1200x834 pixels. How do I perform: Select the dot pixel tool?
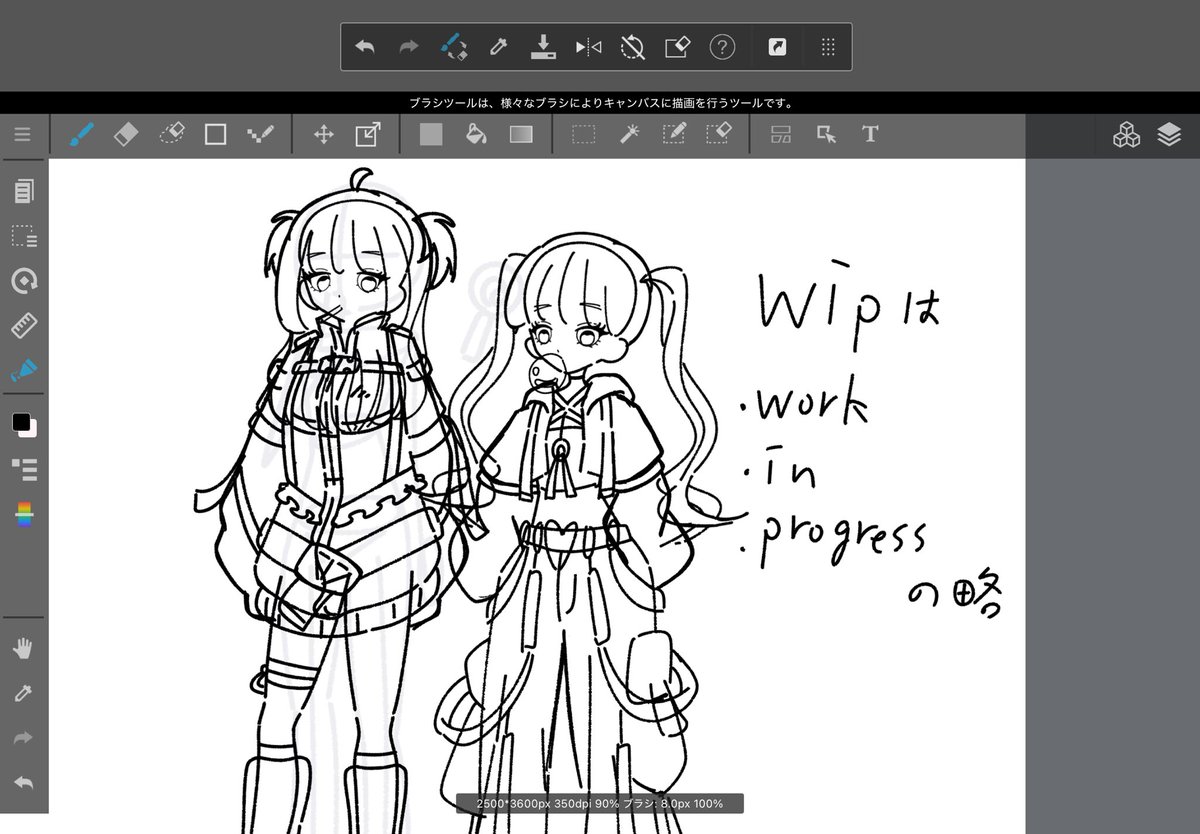click(x=260, y=134)
